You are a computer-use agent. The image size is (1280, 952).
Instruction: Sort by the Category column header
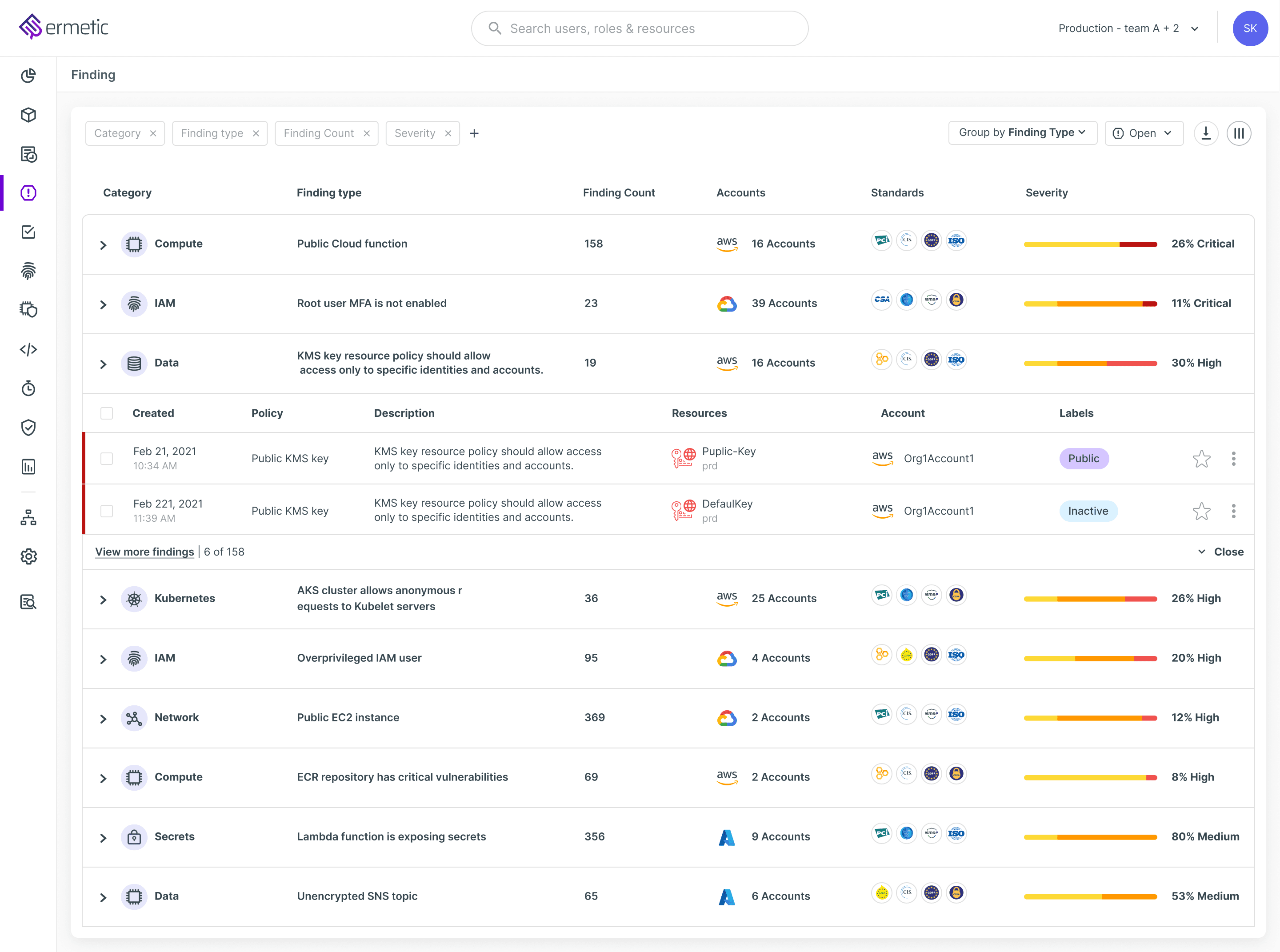coord(128,192)
